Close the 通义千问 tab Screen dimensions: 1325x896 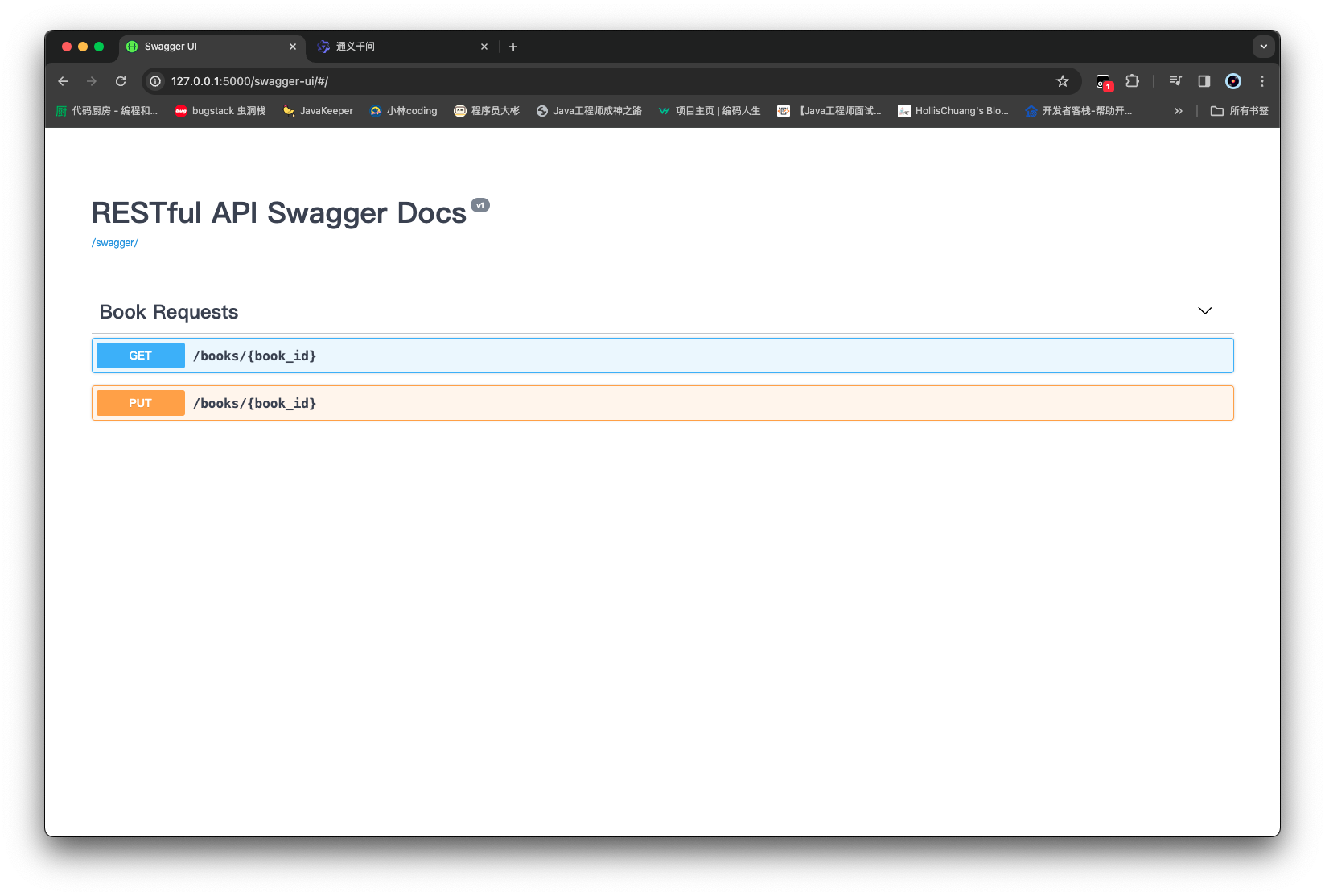[484, 47]
